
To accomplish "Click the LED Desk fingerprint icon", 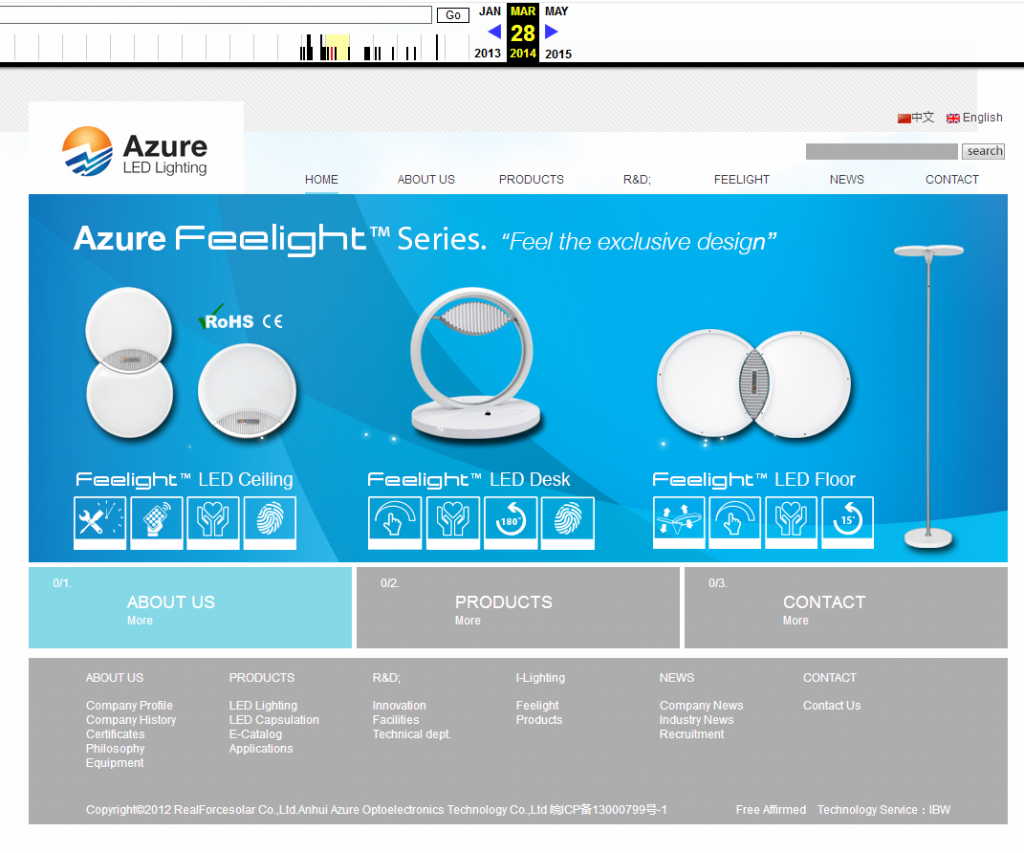I will 568,523.
